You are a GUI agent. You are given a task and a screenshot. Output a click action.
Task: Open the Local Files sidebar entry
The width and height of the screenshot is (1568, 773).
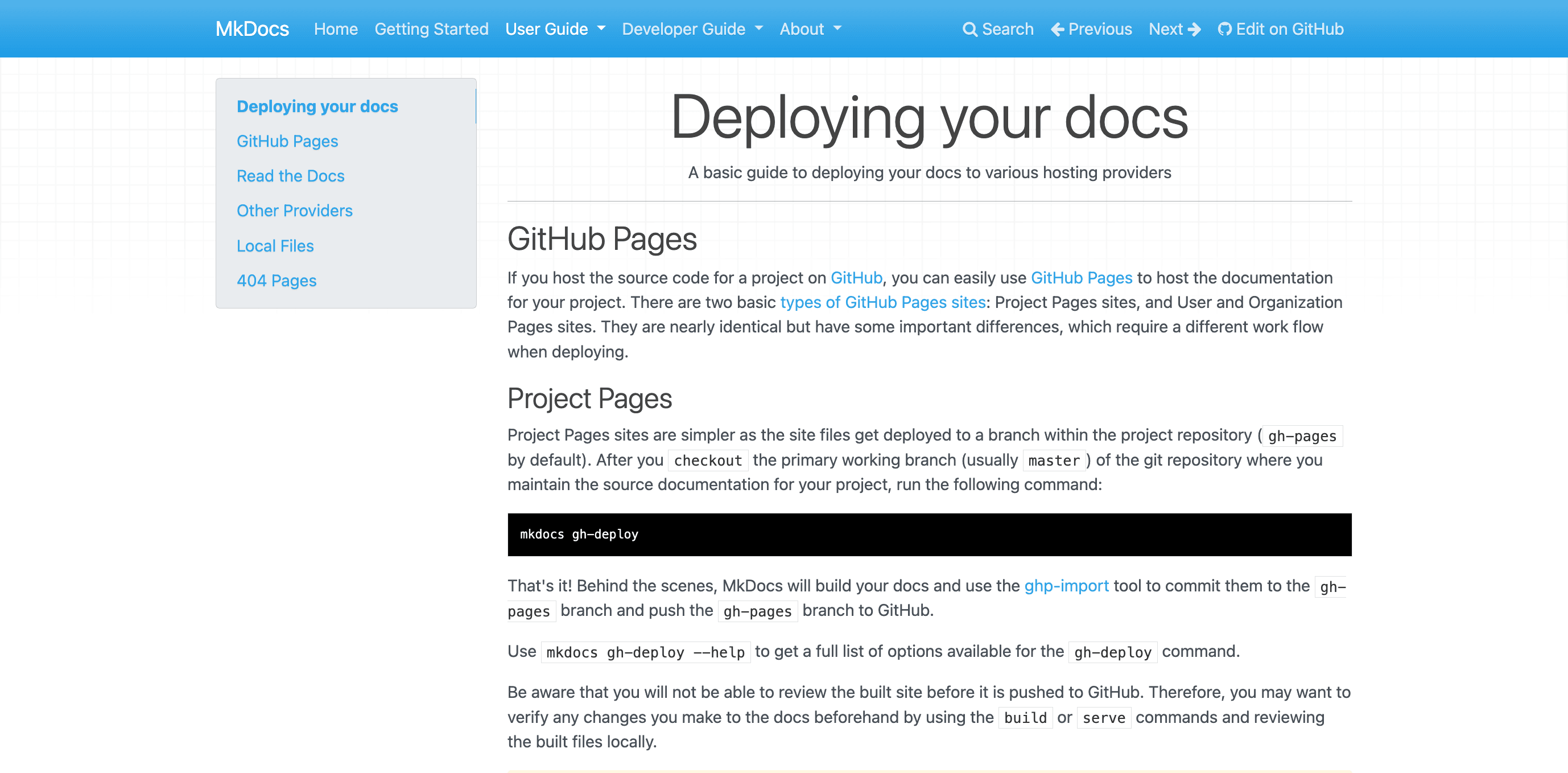pyautogui.click(x=275, y=246)
